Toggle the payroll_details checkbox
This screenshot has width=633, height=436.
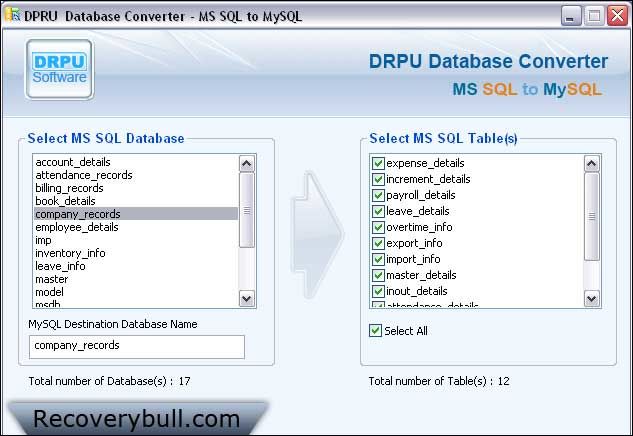[x=378, y=195]
